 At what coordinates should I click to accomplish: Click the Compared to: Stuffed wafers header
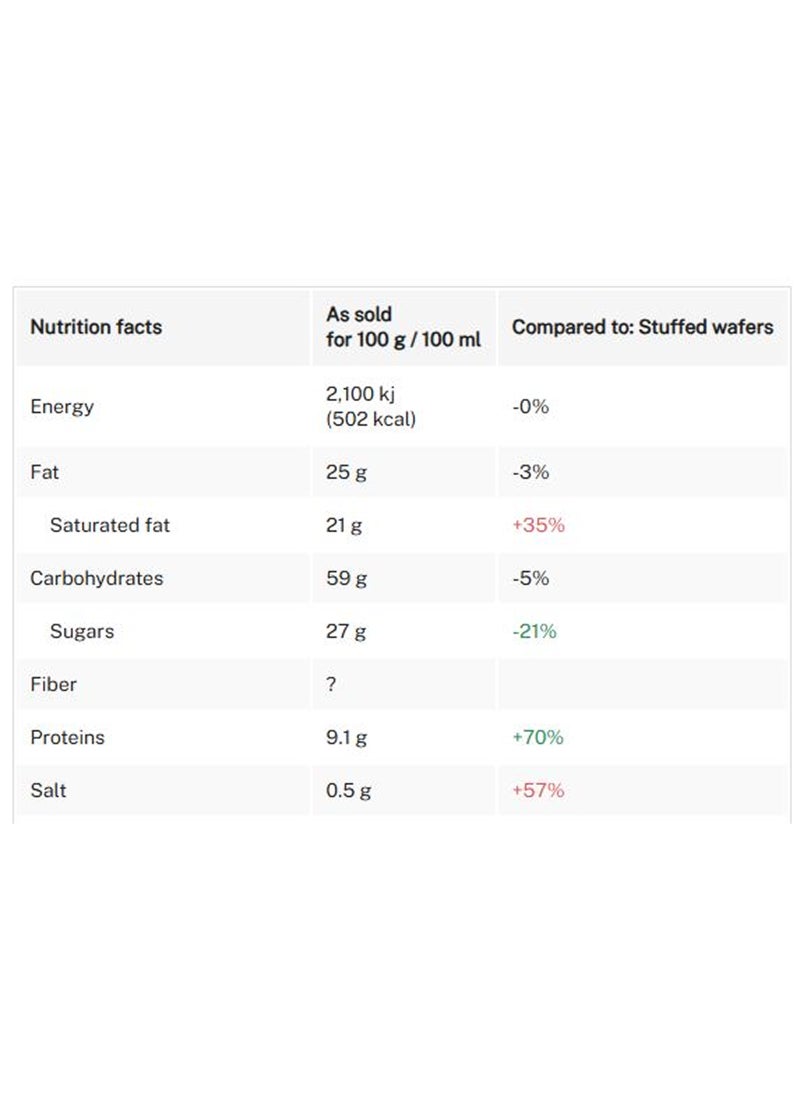click(642, 327)
